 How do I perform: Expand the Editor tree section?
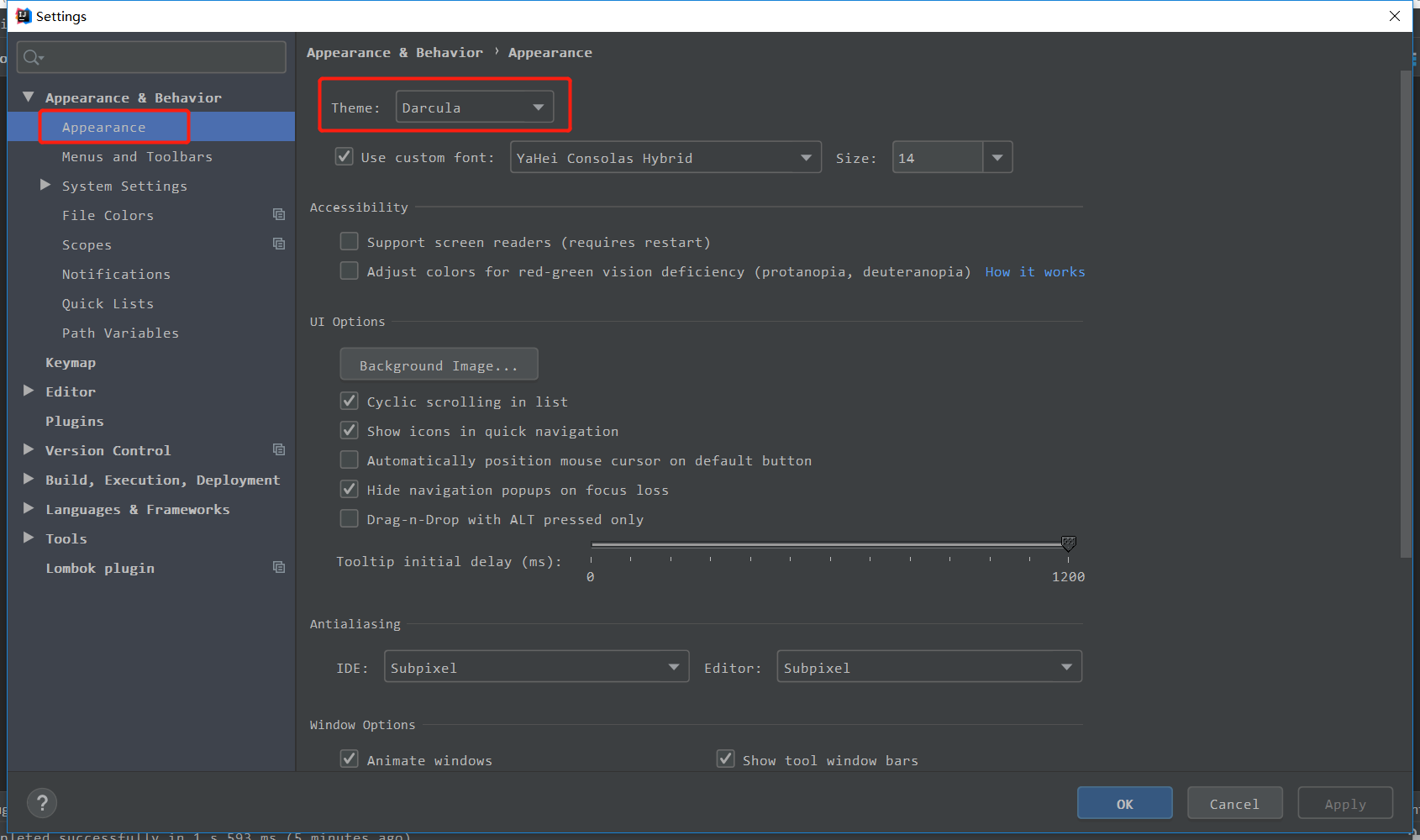coord(28,391)
